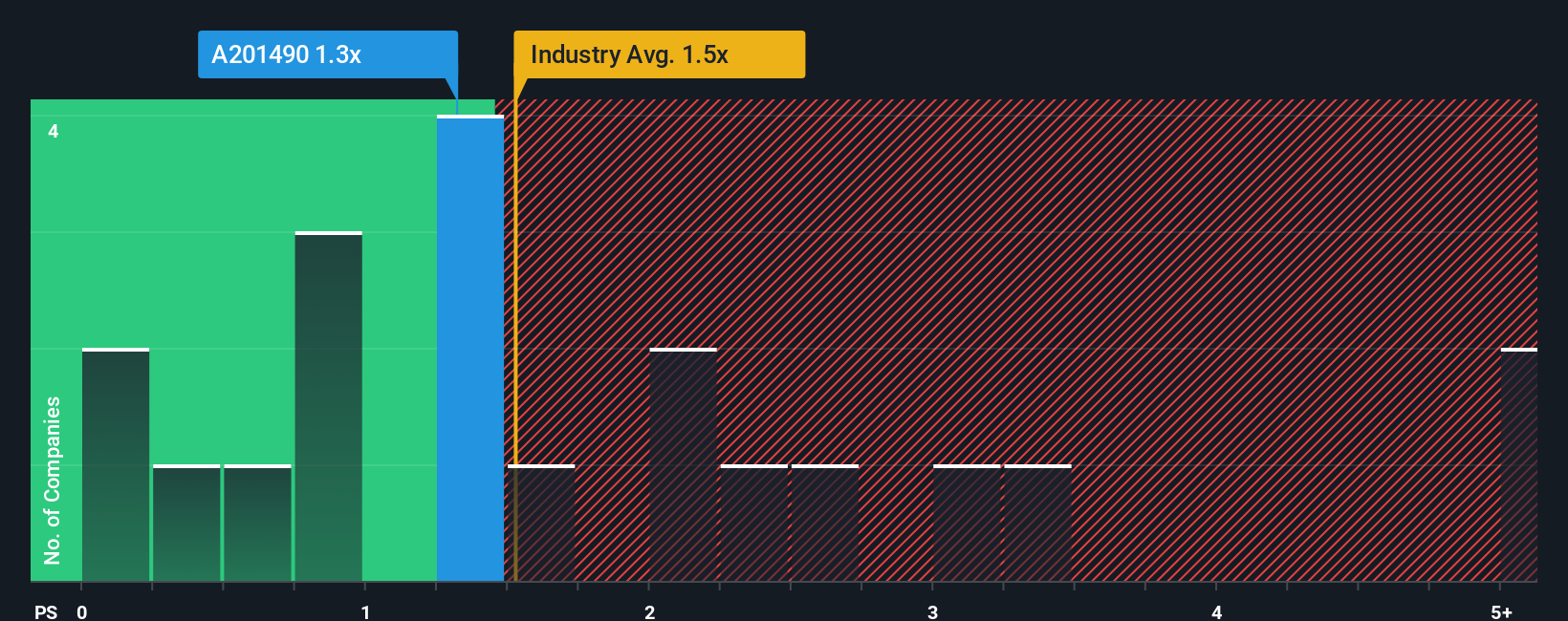The image size is (1568, 621).
Task: Click the '3' x-axis tick label
Action: coord(932,612)
